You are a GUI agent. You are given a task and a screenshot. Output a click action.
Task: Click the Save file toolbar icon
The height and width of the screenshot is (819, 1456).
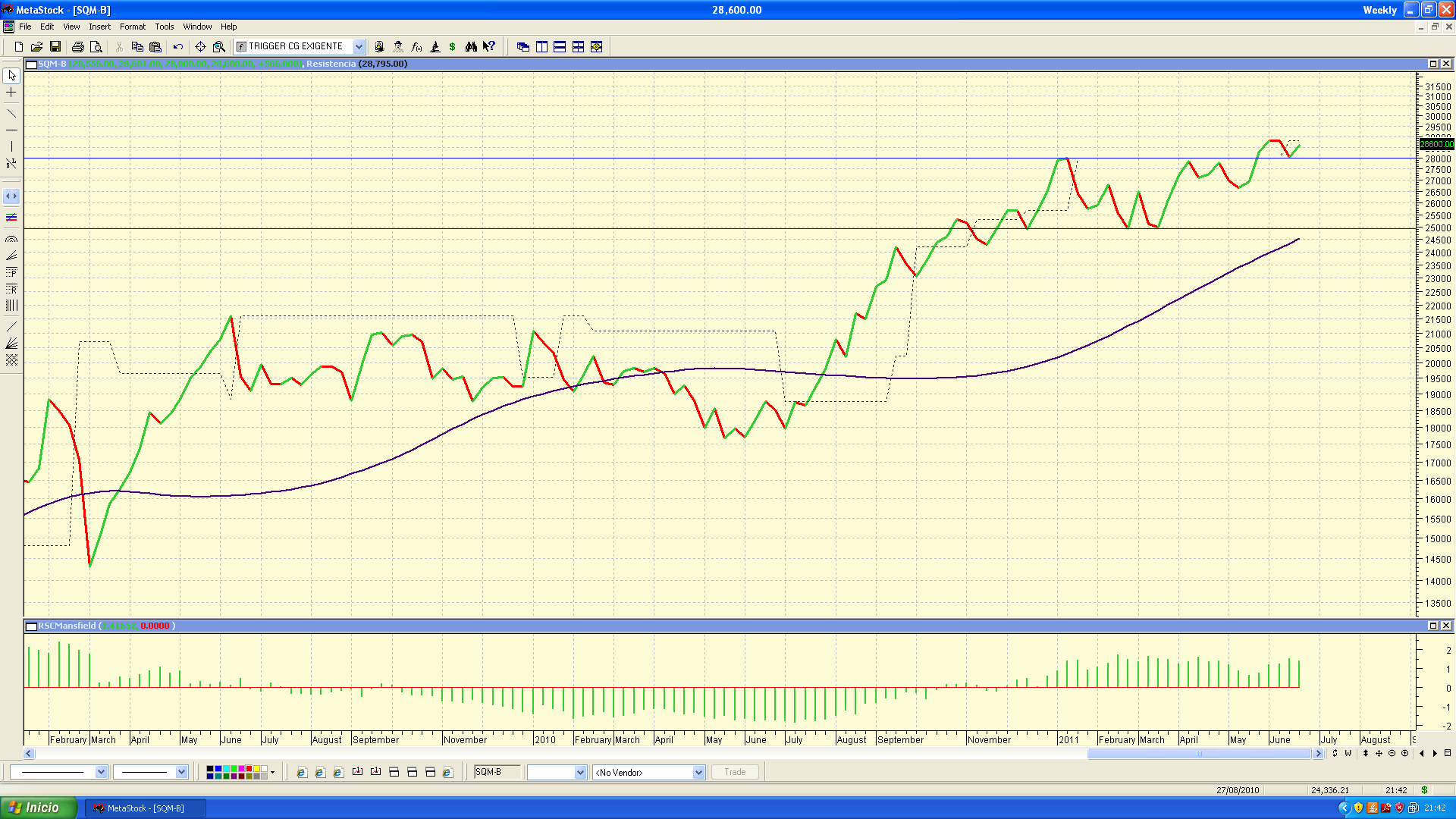(55, 47)
